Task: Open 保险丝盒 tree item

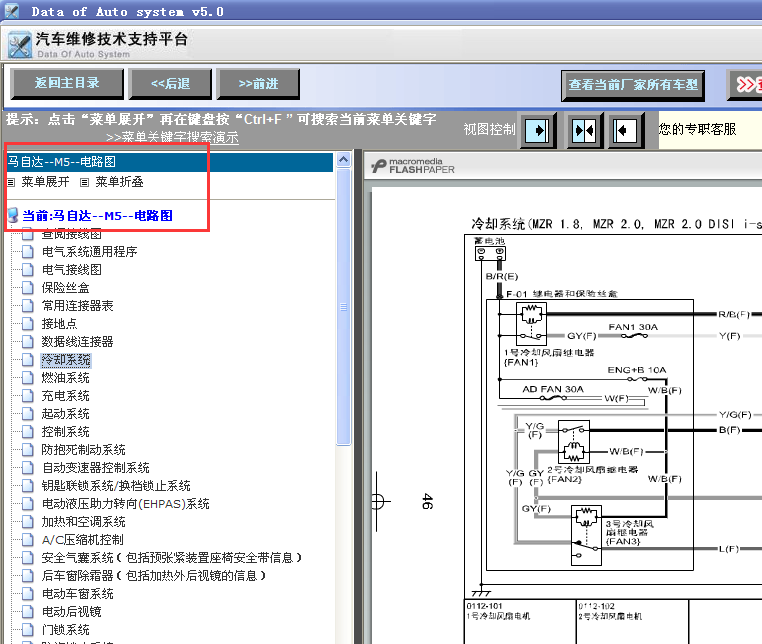Action: pos(65,288)
